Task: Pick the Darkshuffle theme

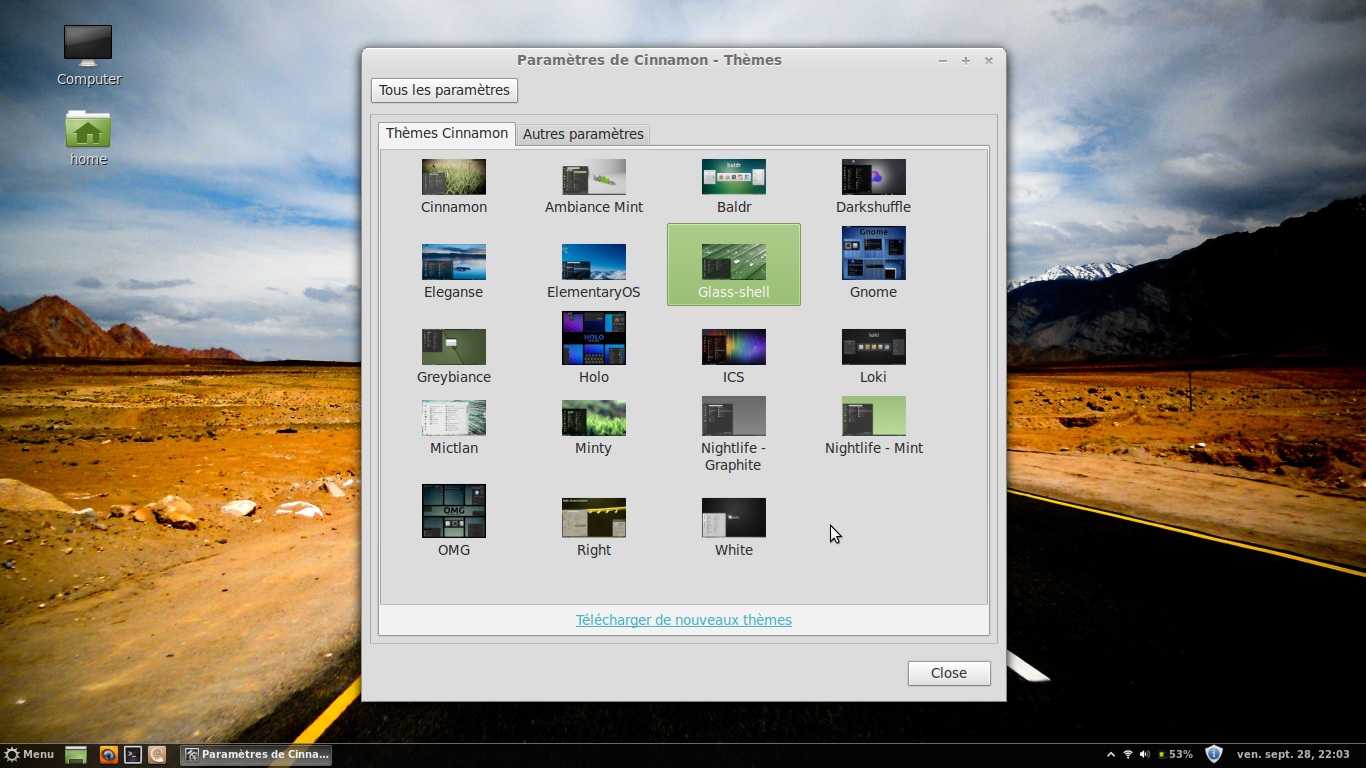Action: (x=874, y=187)
